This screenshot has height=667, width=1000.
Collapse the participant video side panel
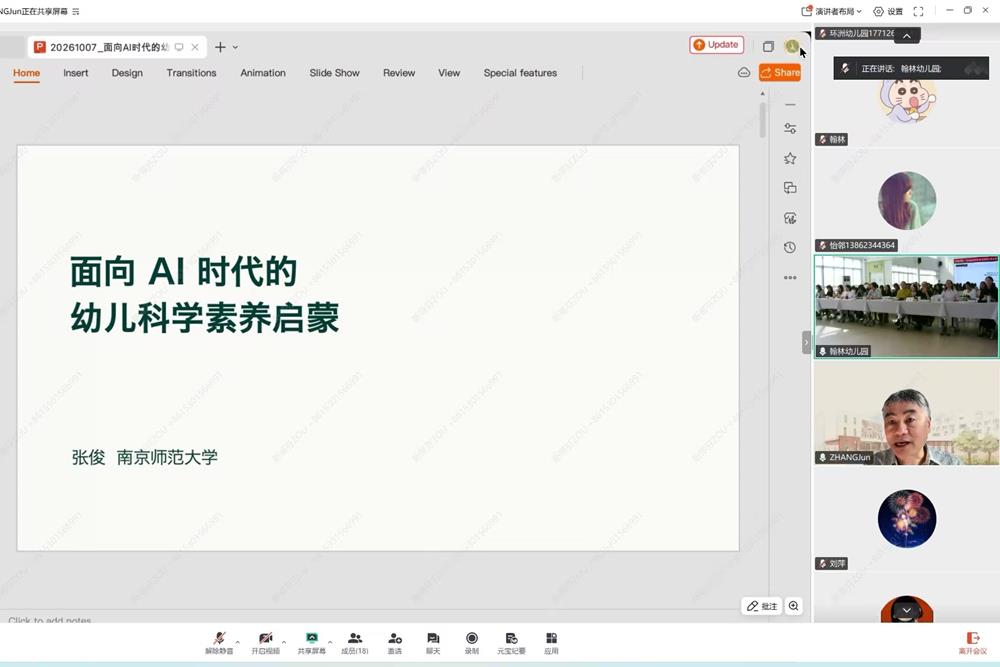806,342
